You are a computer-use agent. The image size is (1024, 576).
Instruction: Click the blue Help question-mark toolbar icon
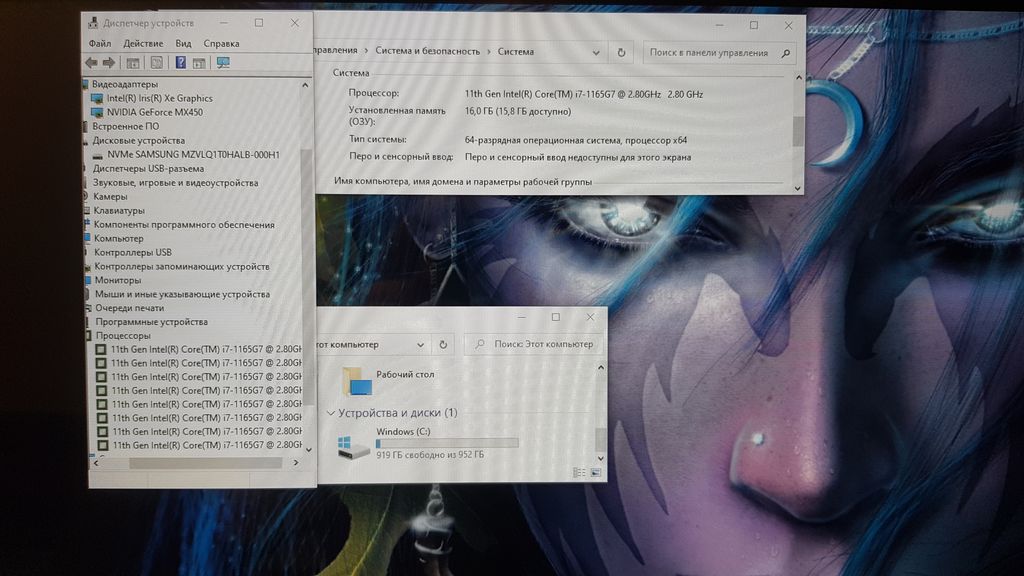[x=180, y=63]
